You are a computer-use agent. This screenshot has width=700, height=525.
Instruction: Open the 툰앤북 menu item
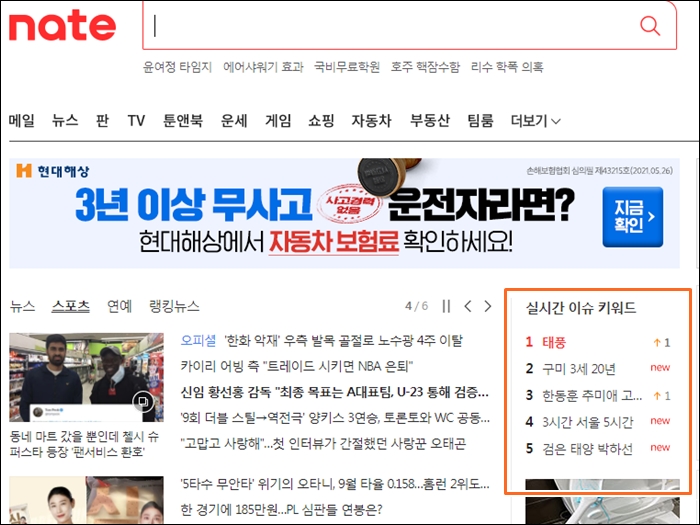(183, 121)
